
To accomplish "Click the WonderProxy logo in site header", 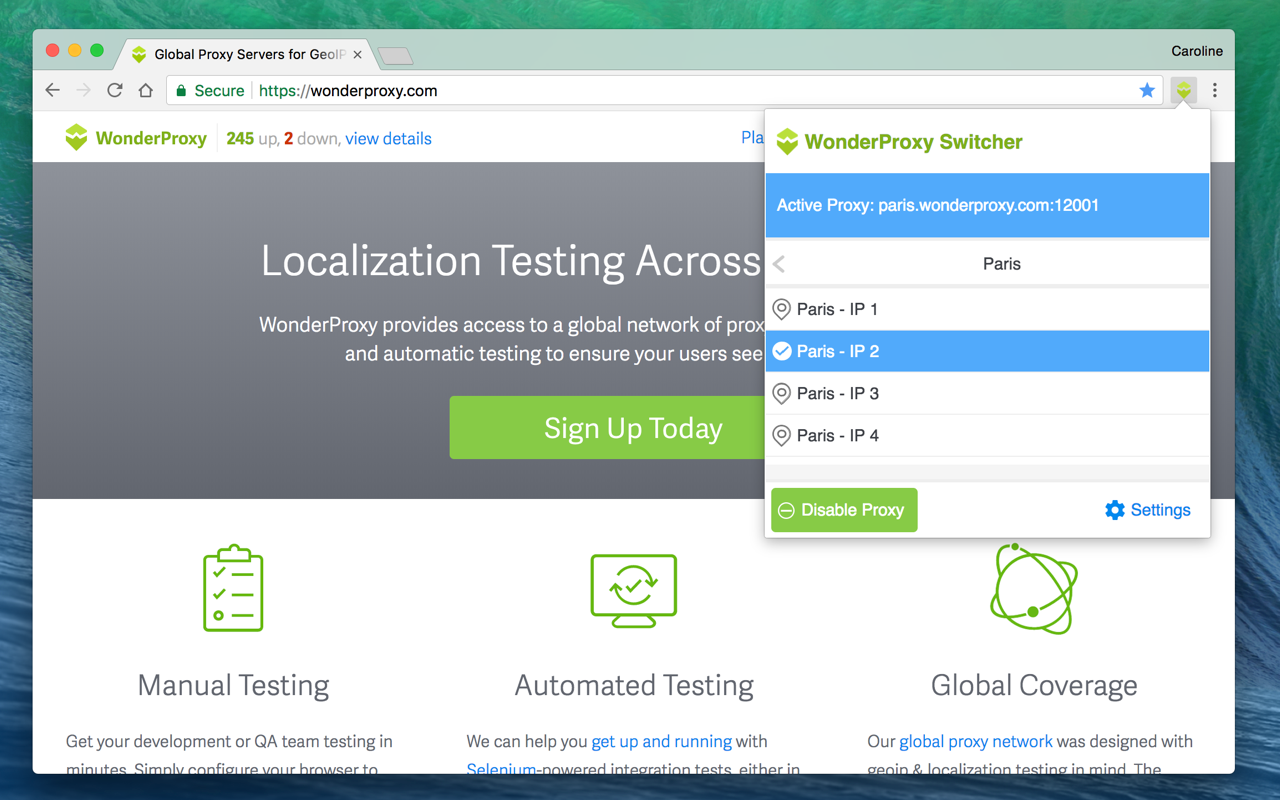I will point(136,138).
